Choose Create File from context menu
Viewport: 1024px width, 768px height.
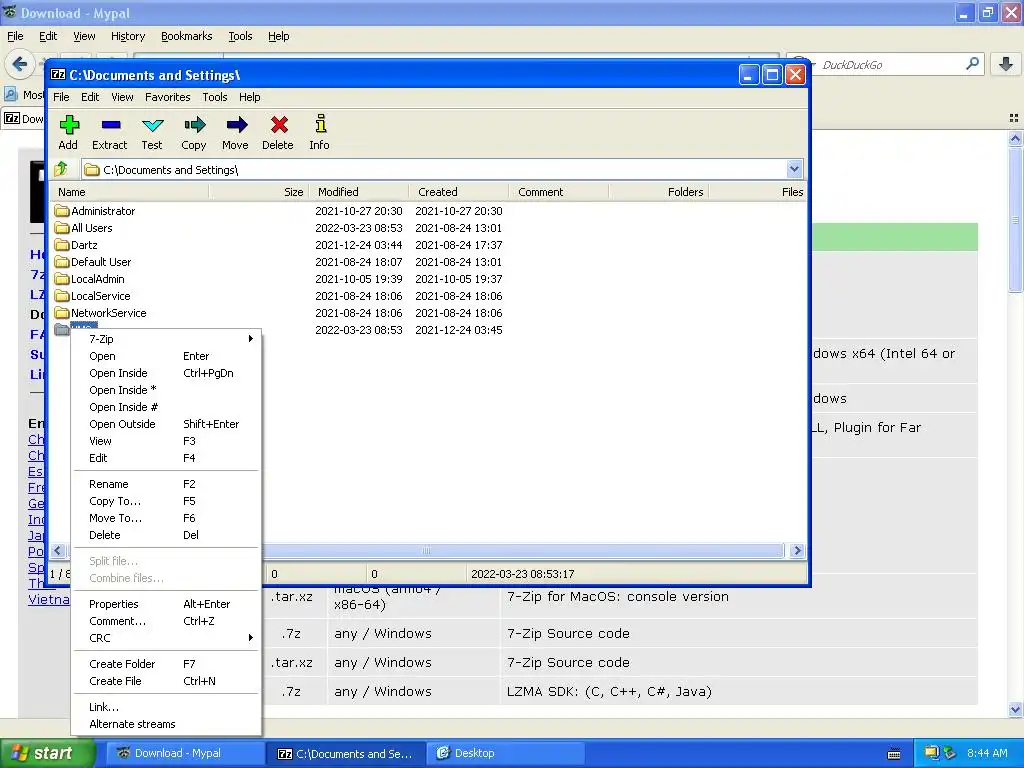coord(167,680)
